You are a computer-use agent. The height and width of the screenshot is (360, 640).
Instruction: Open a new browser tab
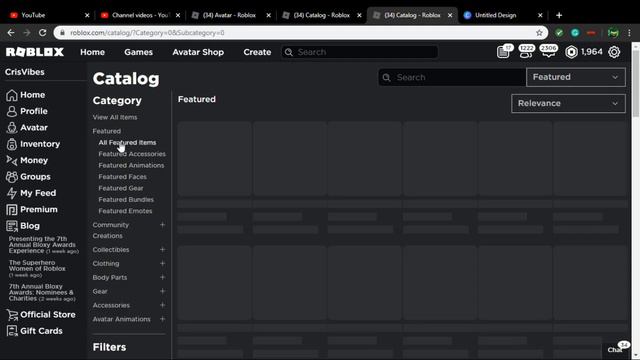point(559,15)
